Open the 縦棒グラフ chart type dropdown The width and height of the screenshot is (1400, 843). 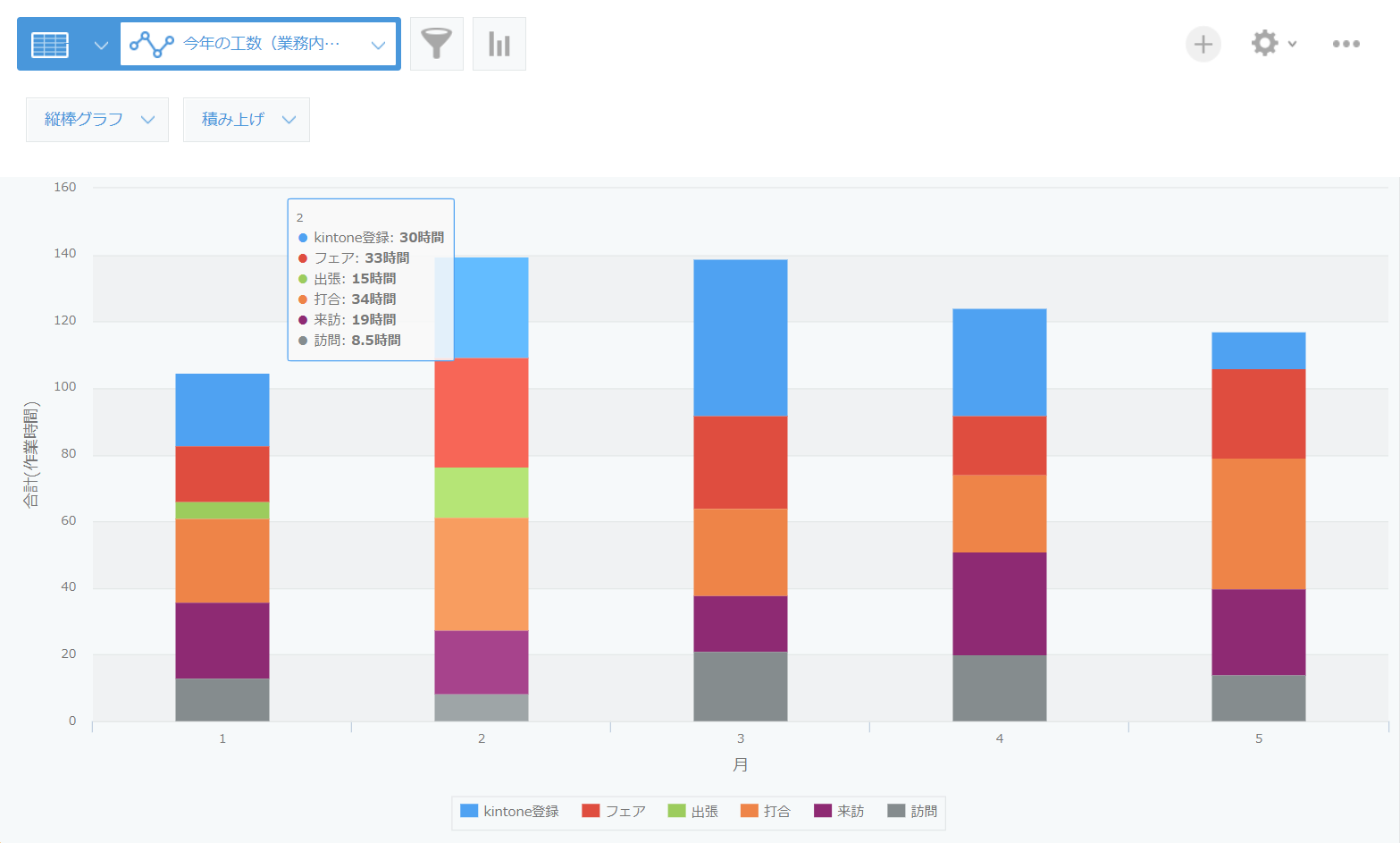click(x=97, y=120)
